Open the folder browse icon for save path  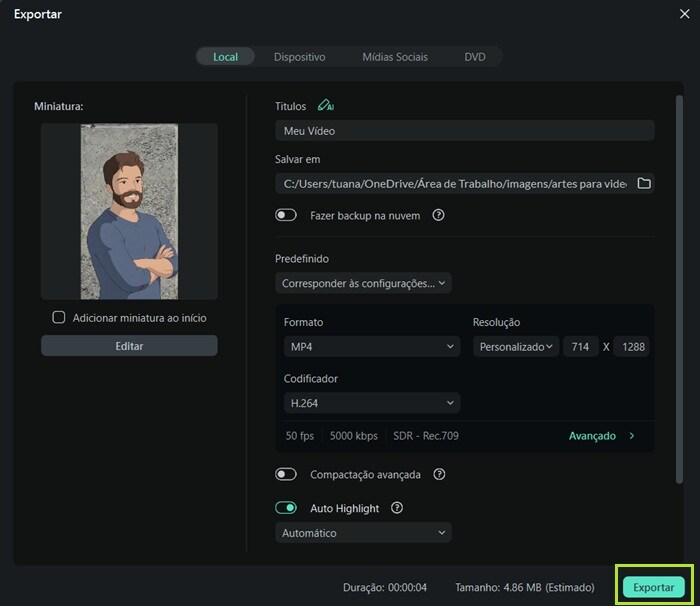644,183
